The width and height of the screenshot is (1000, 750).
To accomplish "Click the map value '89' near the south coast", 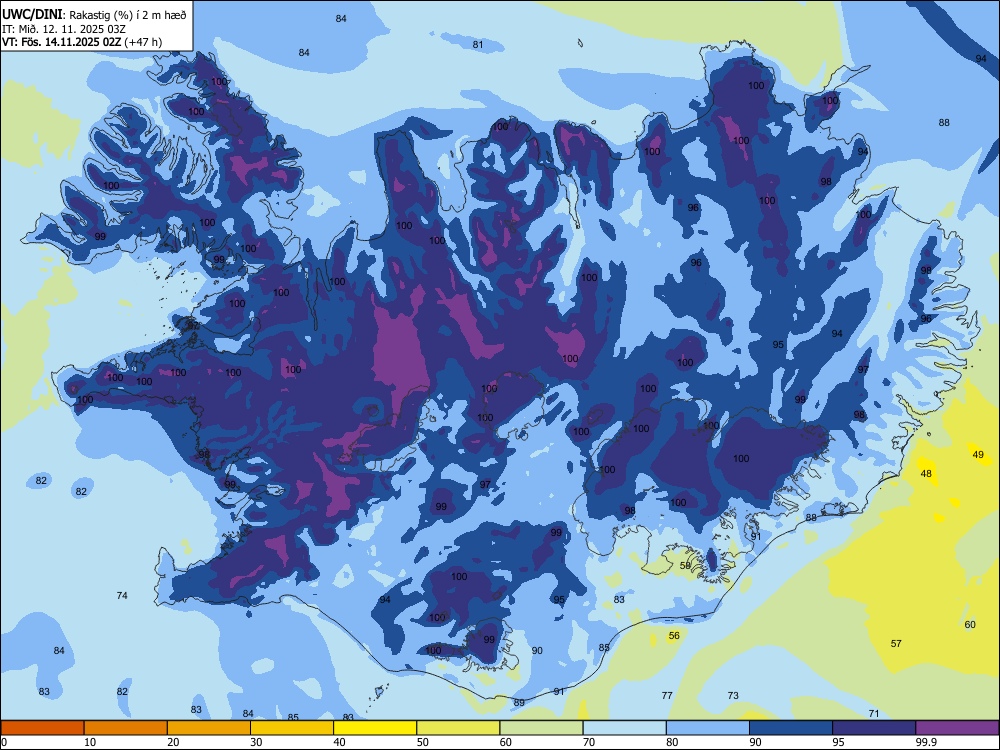I will click(519, 702).
